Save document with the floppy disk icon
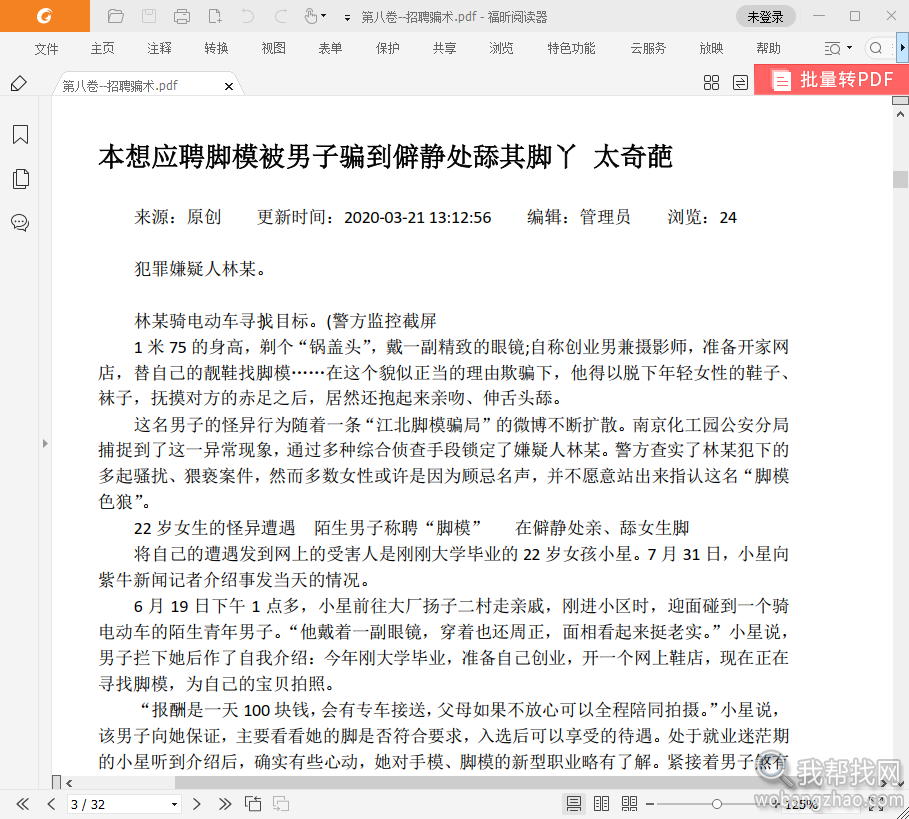The width and height of the screenshot is (909, 819). (x=149, y=16)
